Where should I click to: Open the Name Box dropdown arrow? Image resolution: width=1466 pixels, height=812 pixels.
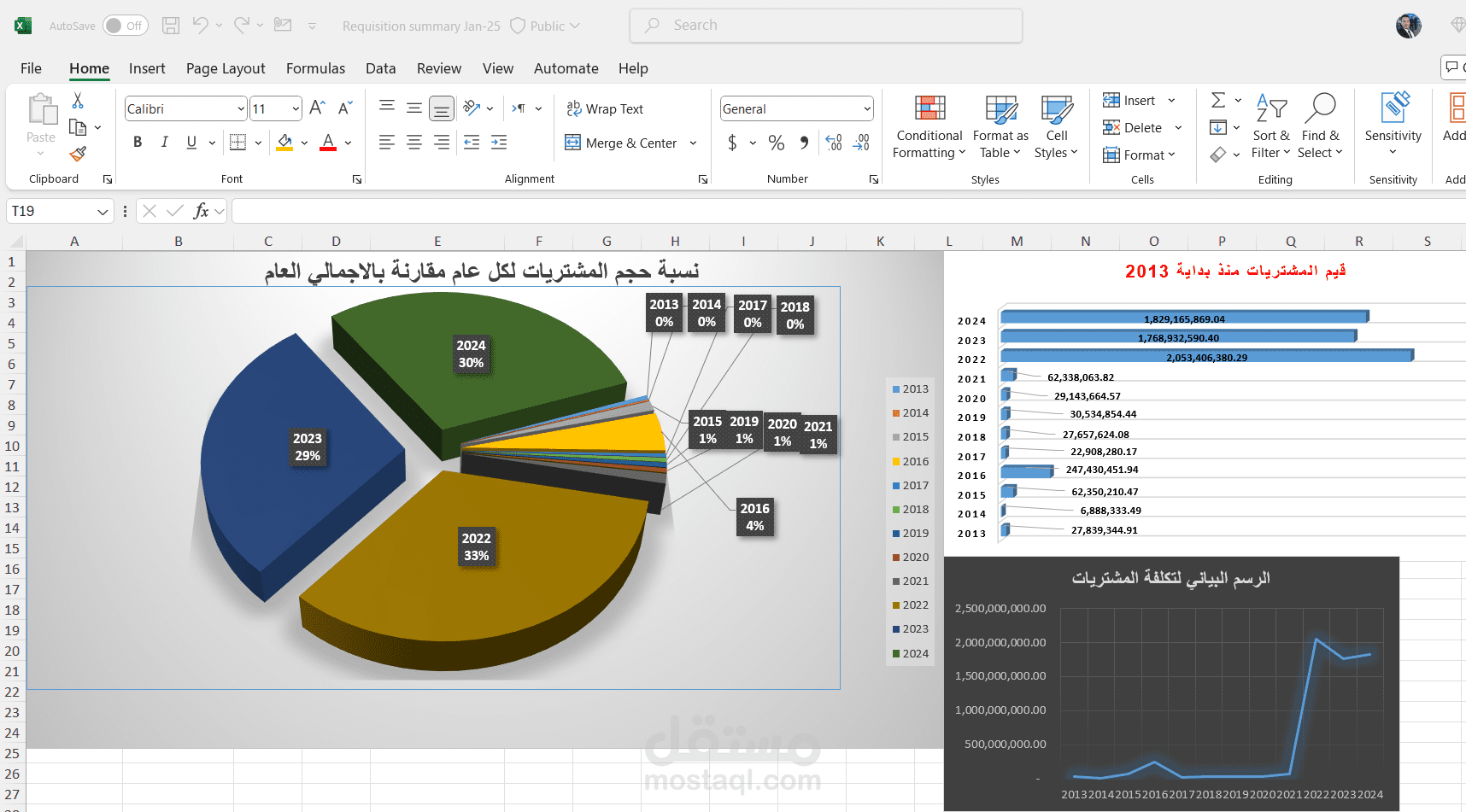coord(103,211)
